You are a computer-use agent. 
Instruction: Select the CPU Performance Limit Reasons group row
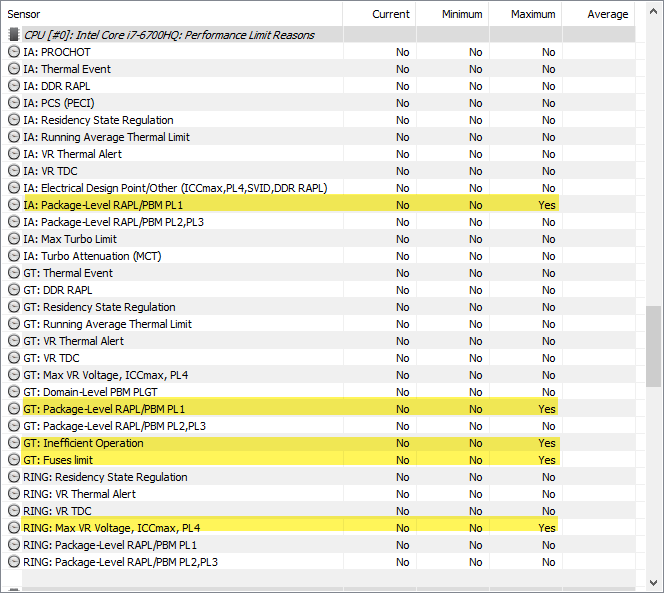[318, 35]
